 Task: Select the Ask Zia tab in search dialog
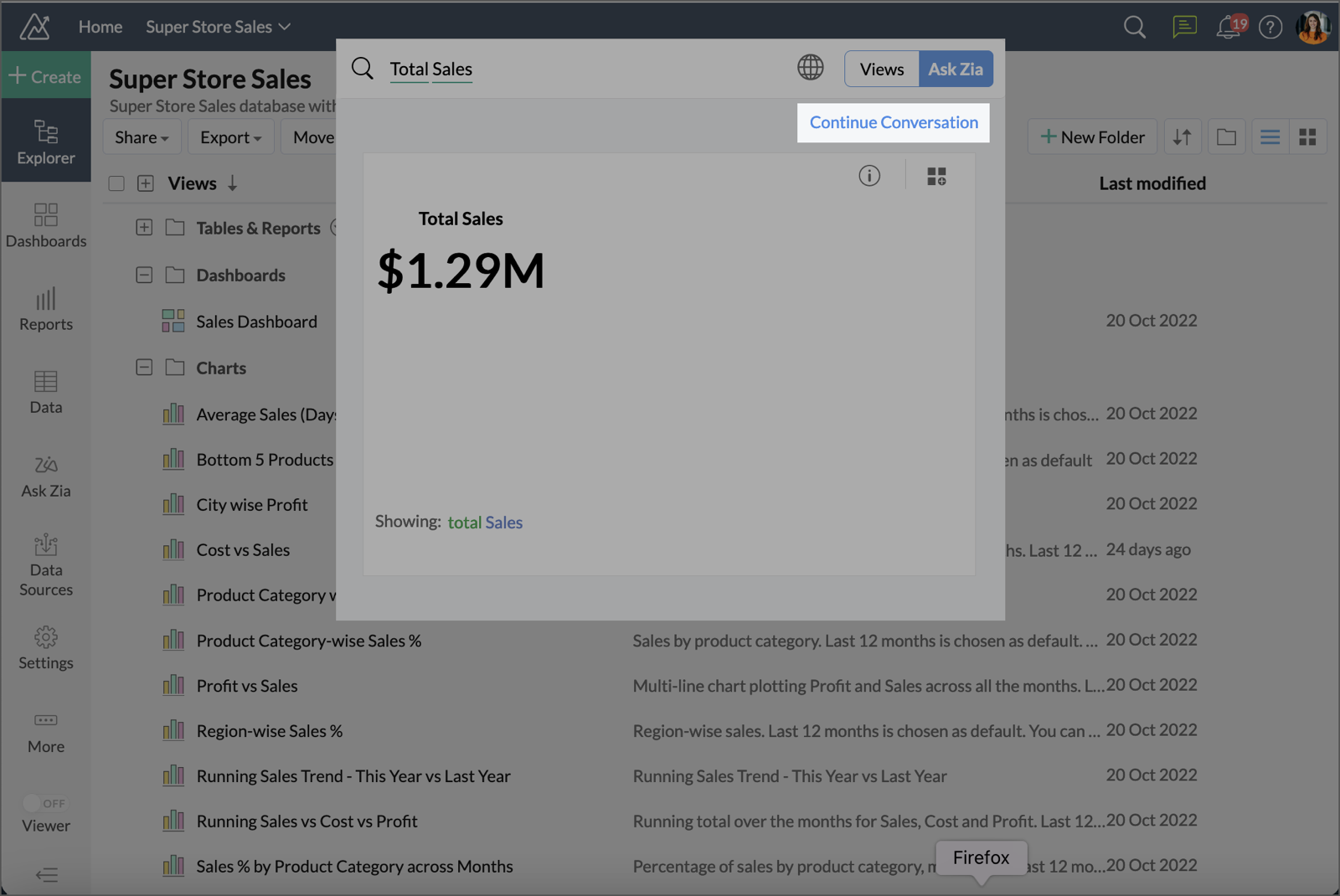pos(956,69)
